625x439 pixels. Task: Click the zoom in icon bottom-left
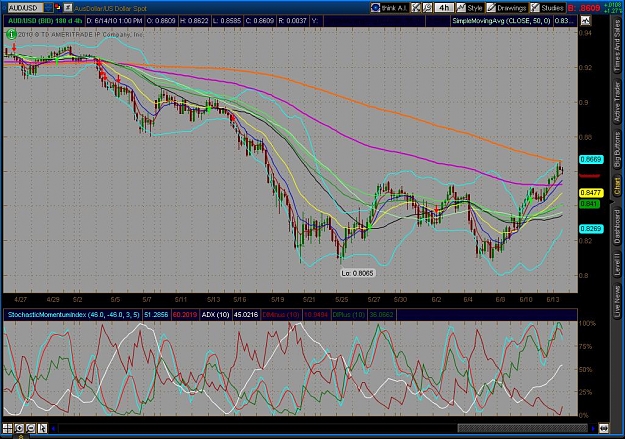(19, 428)
